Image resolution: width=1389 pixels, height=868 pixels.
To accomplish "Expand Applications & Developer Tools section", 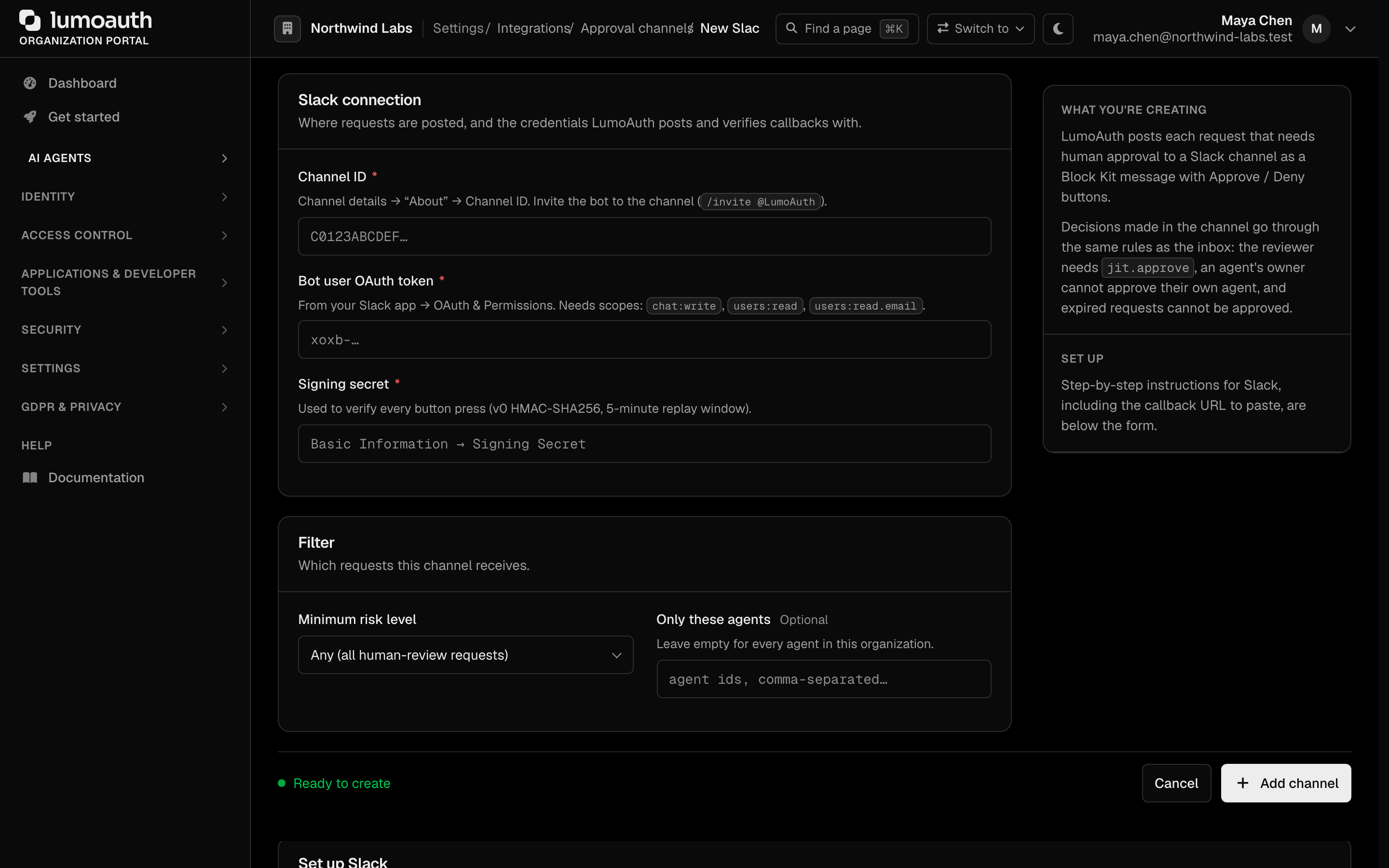I will point(125,283).
